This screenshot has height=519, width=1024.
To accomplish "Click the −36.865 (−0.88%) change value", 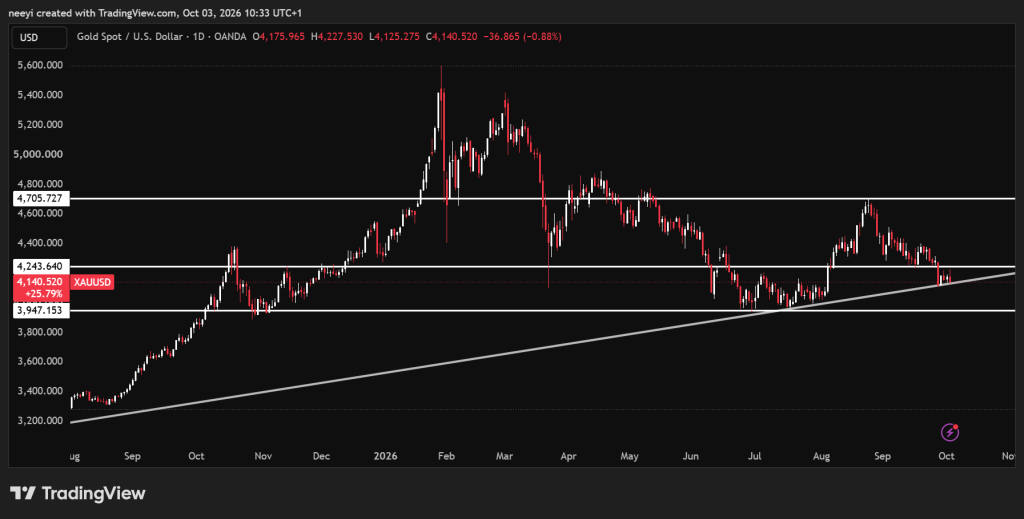I will [522, 37].
